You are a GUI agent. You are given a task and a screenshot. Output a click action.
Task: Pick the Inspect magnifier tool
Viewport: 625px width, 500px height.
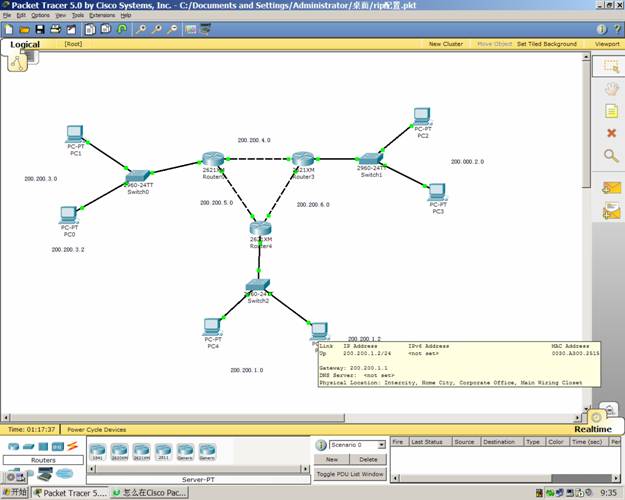click(x=610, y=155)
